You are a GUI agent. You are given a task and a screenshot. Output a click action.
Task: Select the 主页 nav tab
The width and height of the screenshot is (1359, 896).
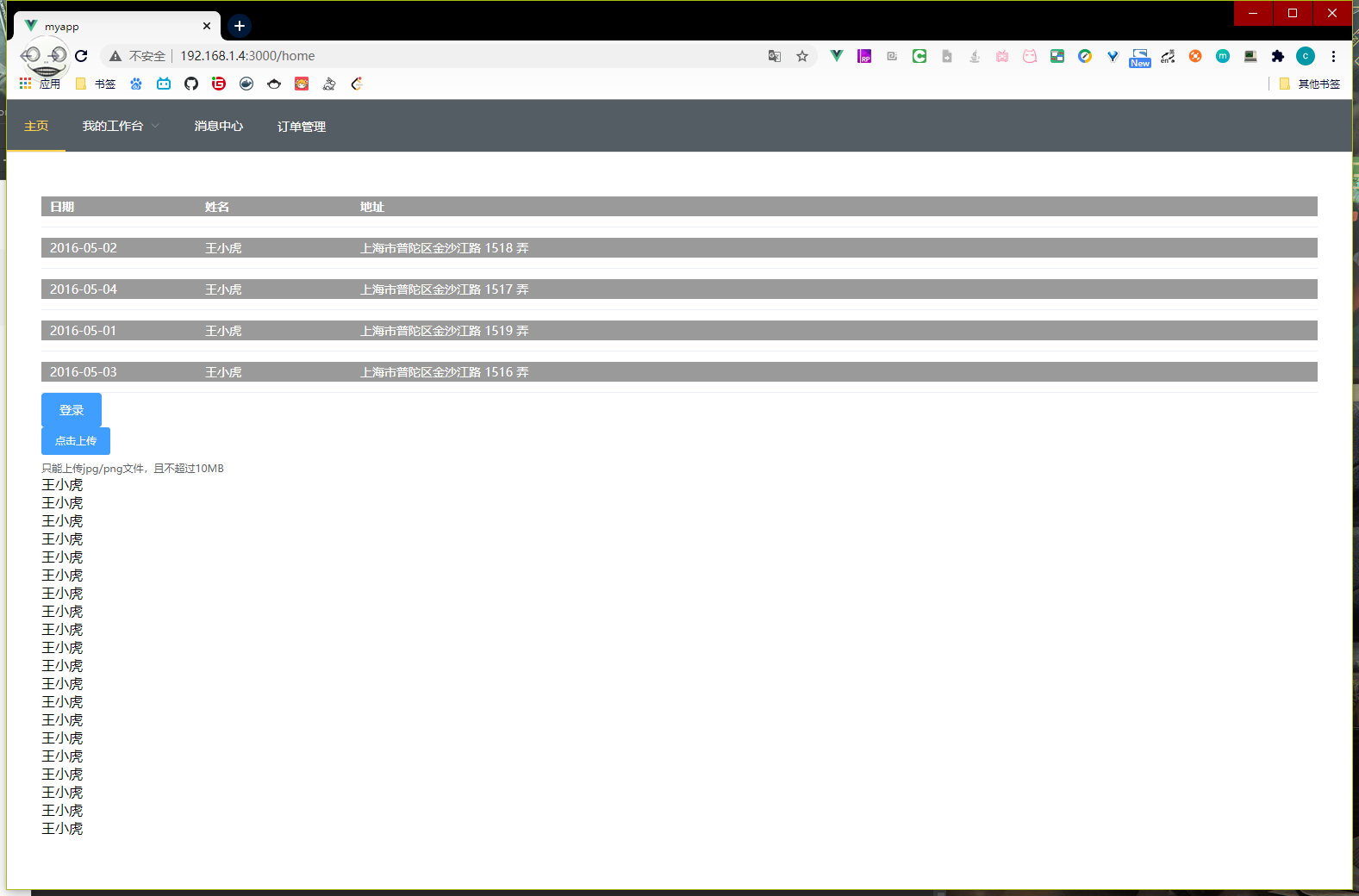tap(36, 126)
